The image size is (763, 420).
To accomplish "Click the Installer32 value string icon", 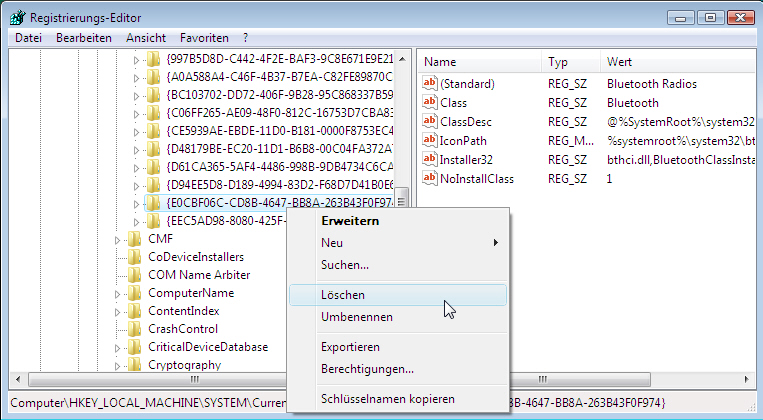I will click(430, 159).
